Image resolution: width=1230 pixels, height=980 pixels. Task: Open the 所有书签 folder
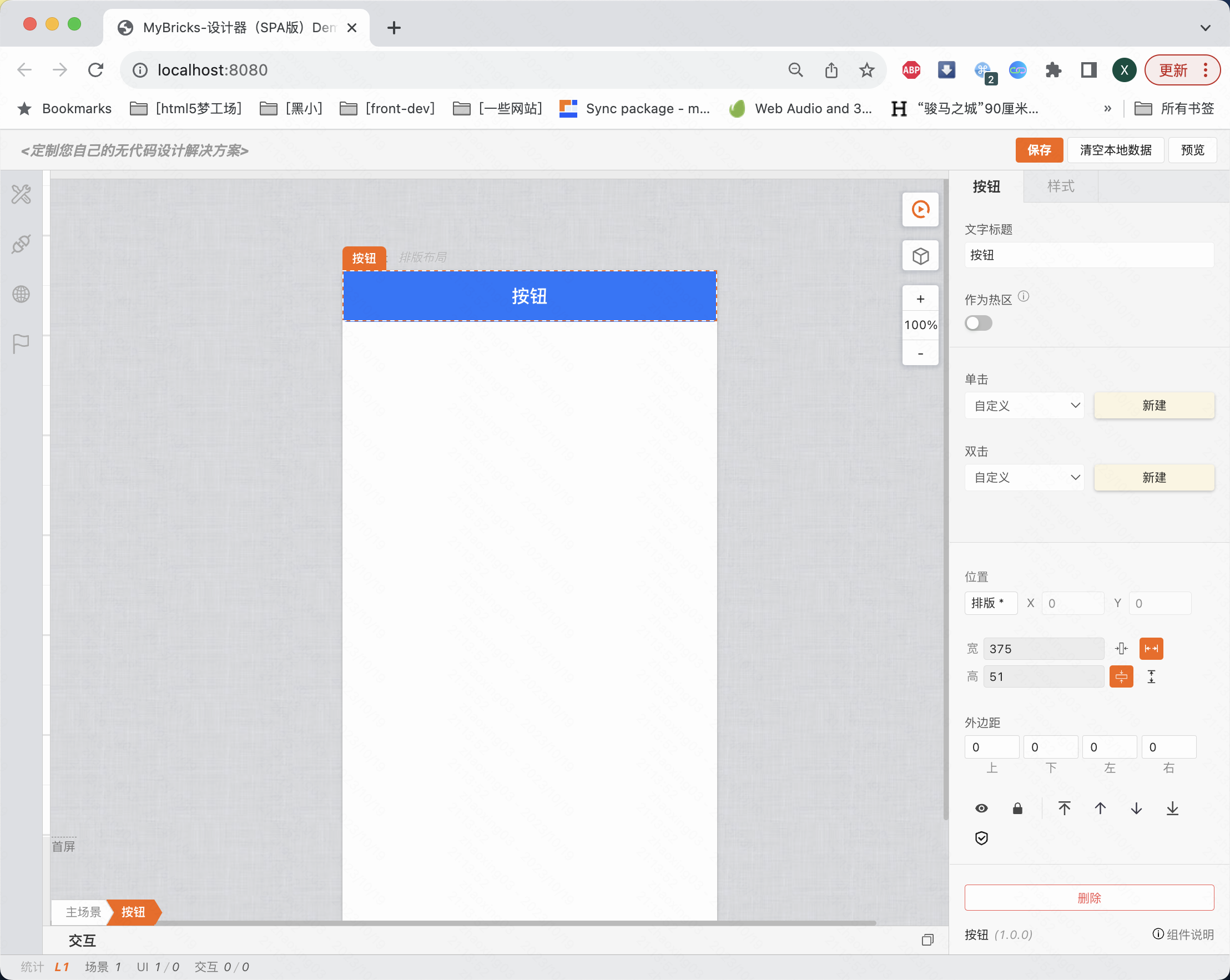click(1174, 108)
